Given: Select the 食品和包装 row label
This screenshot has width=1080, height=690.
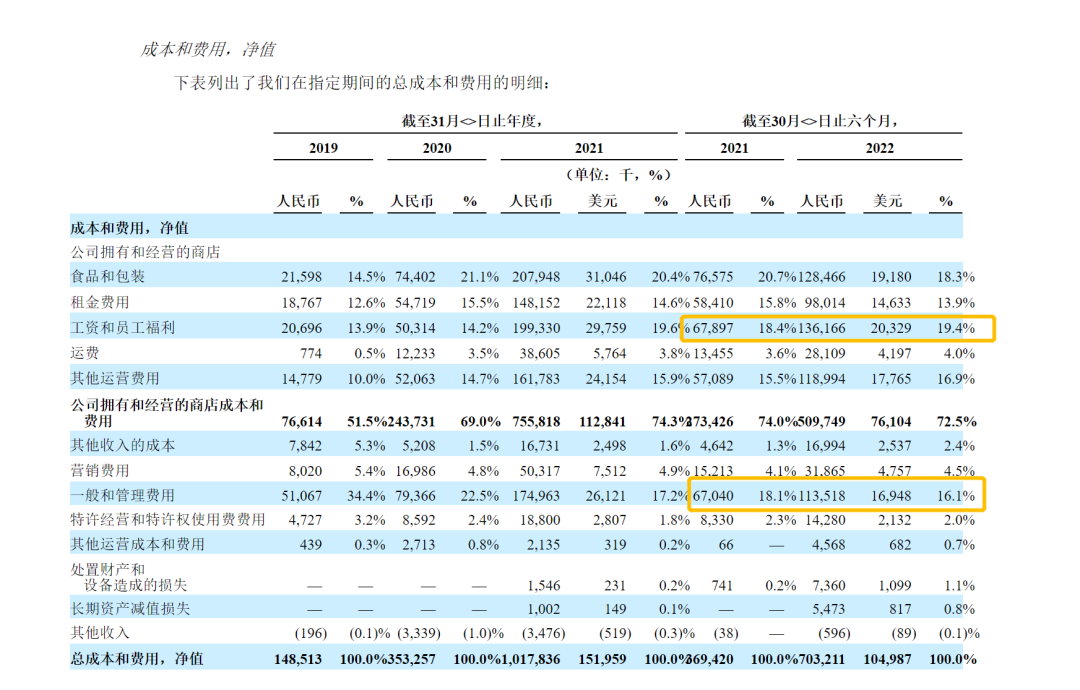Looking at the screenshot, I should pyautogui.click(x=108, y=276).
